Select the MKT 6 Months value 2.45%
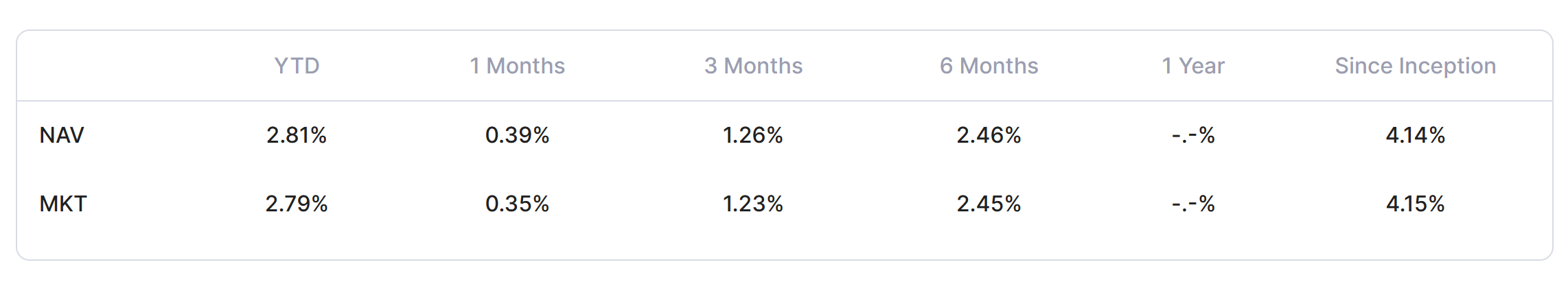The image size is (1568, 293). 989,204
